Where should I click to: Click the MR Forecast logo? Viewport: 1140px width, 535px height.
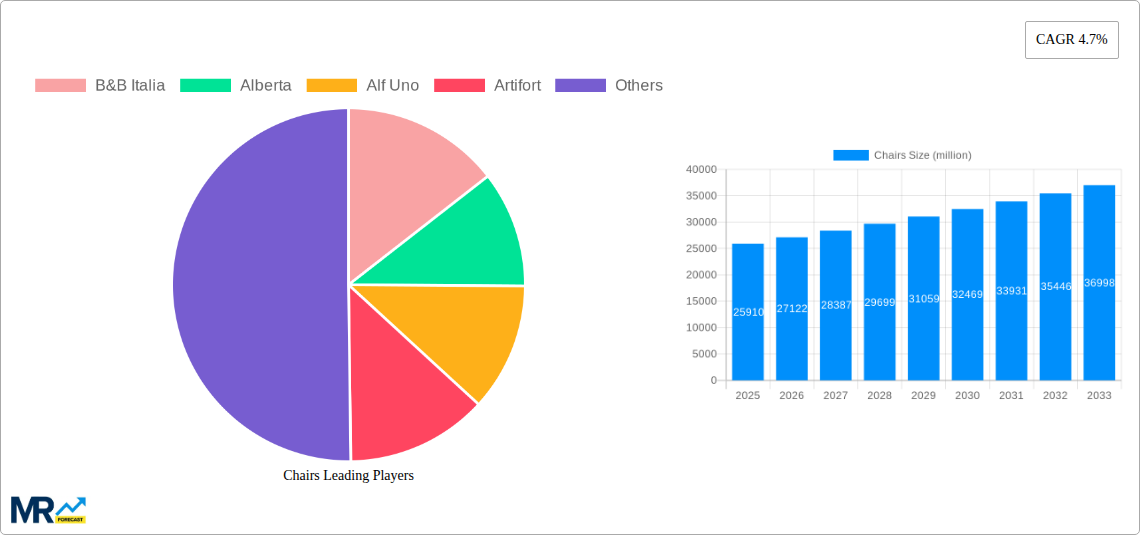click(x=48, y=510)
